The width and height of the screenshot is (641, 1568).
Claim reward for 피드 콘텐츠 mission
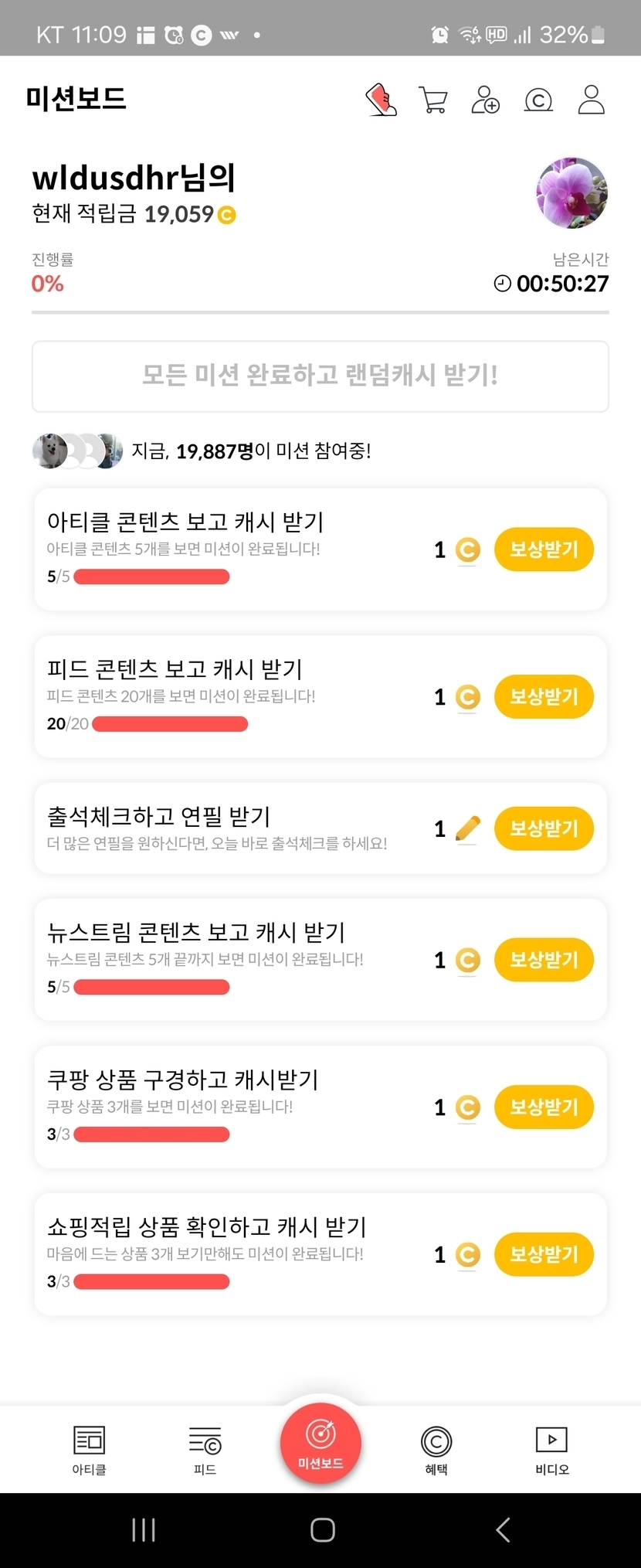(544, 697)
